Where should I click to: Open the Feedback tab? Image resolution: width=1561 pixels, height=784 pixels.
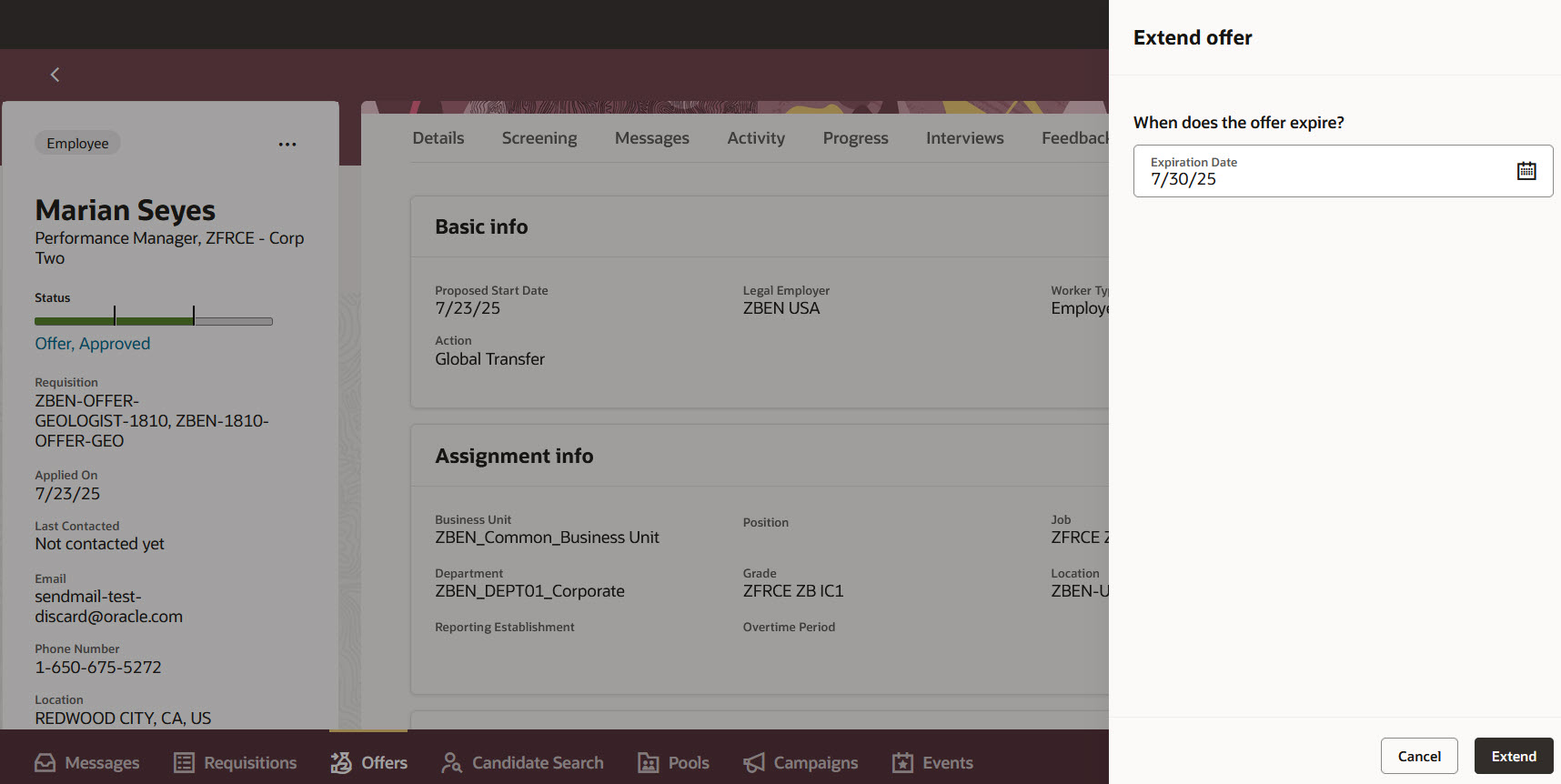tap(1075, 138)
